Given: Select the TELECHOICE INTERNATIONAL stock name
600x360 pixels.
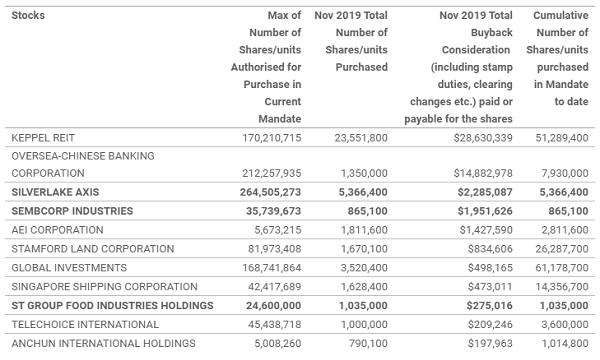Looking at the screenshot, I should click(85, 324).
